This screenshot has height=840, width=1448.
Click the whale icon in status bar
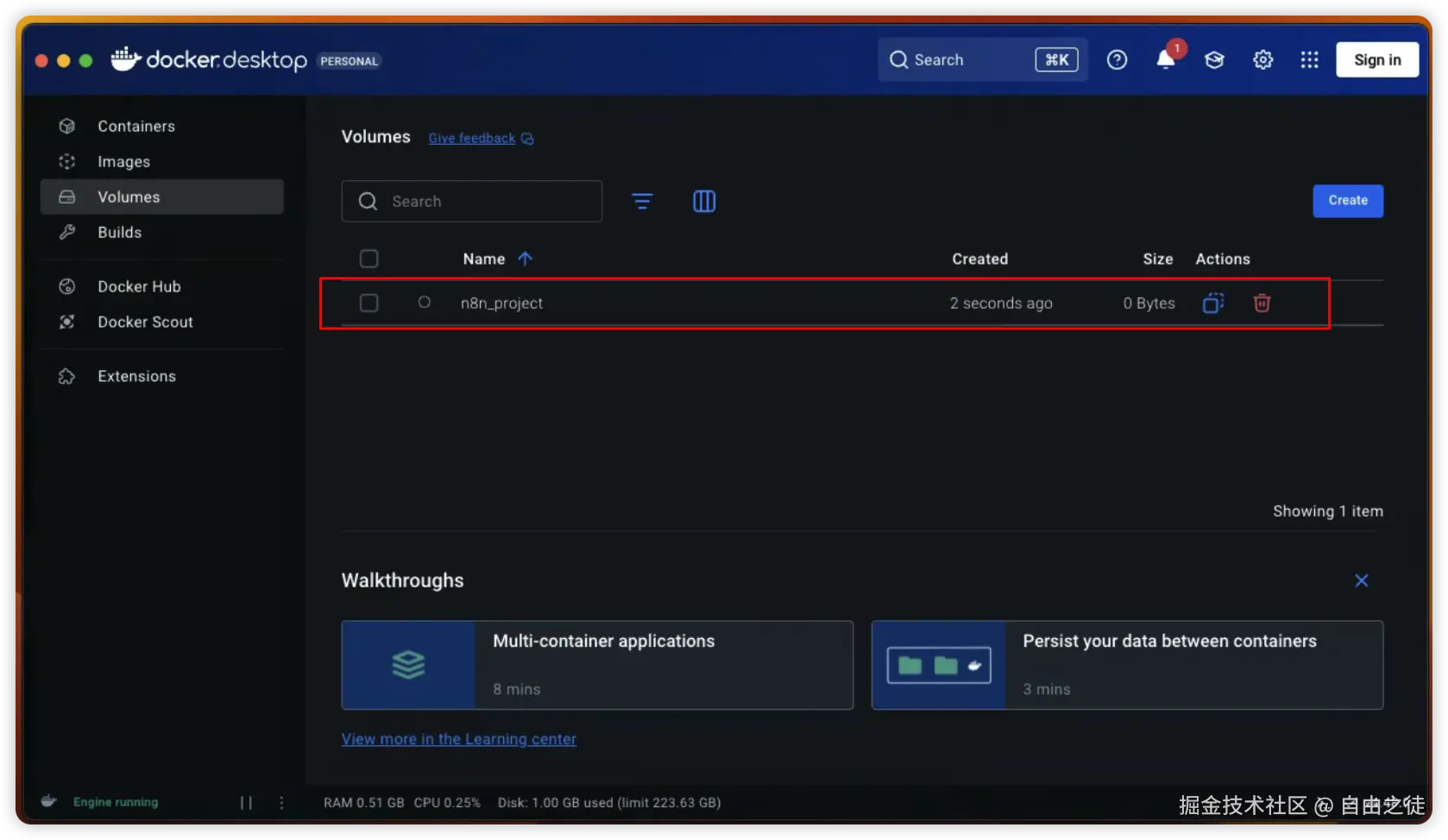[x=49, y=801]
